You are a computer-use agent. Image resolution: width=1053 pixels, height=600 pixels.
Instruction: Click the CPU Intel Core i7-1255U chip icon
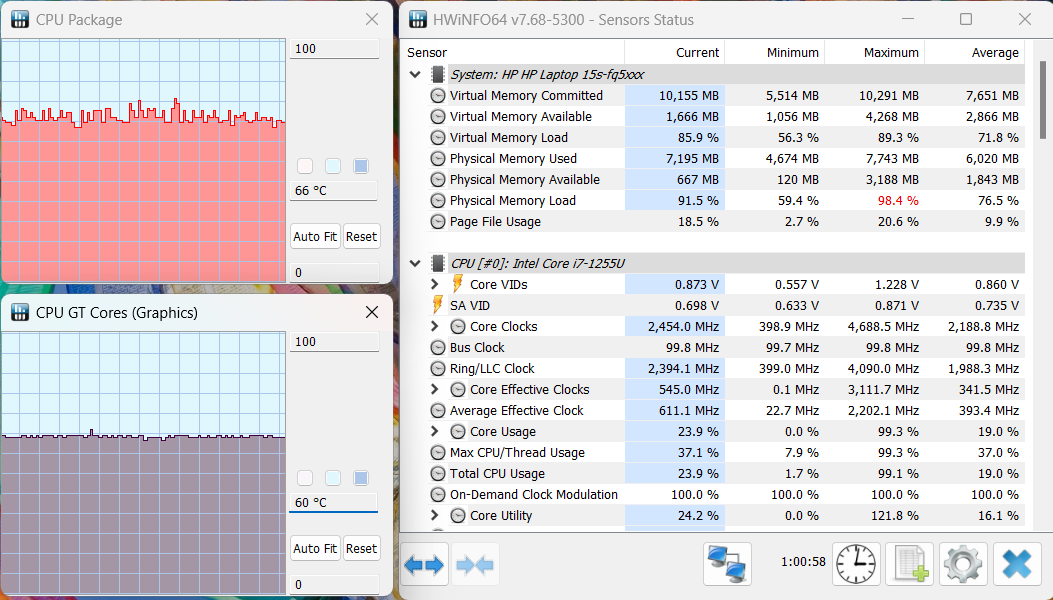[438, 263]
